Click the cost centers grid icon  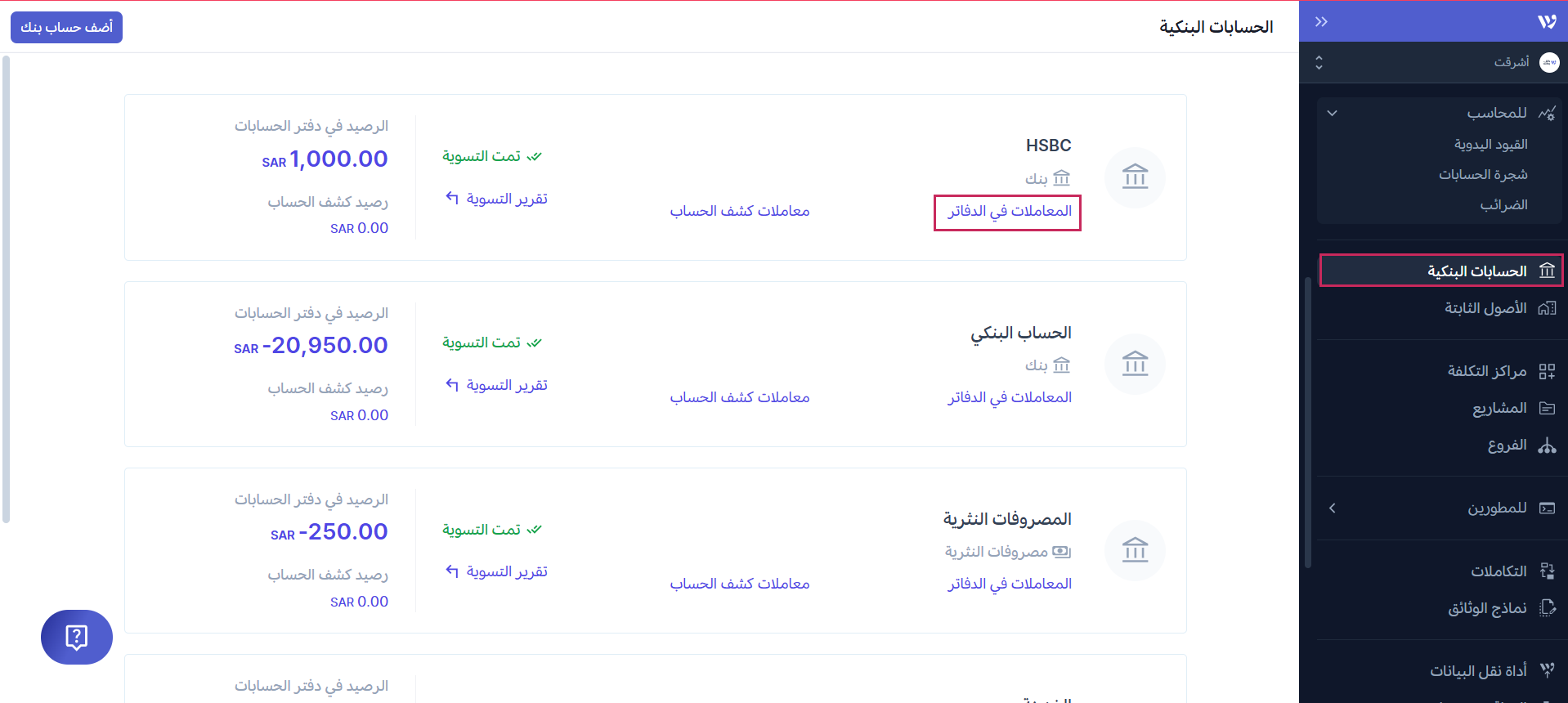[1547, 372]
